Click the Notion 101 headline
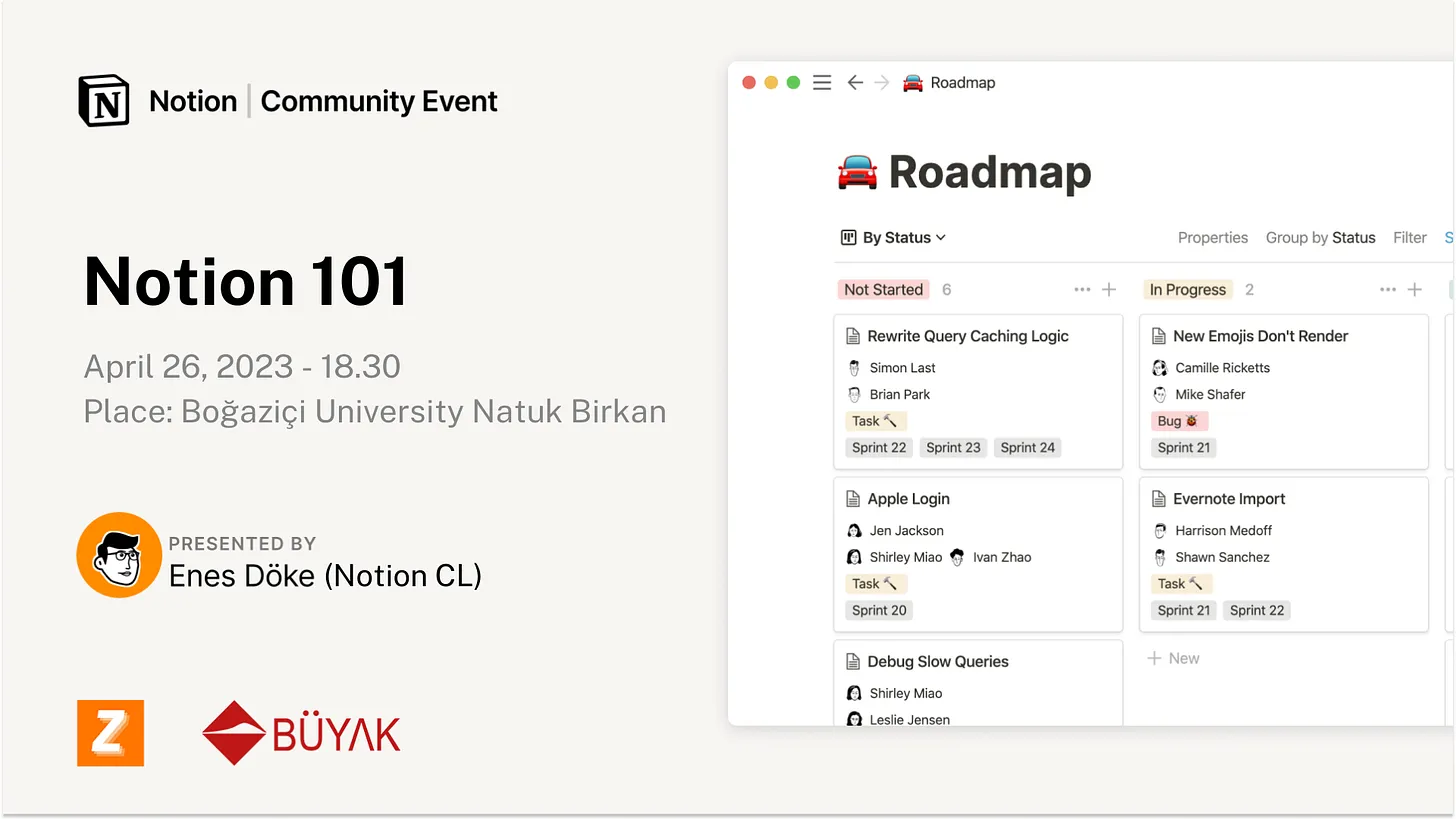1456x819 pixels. pyautogui.click(x=246, y=281)
